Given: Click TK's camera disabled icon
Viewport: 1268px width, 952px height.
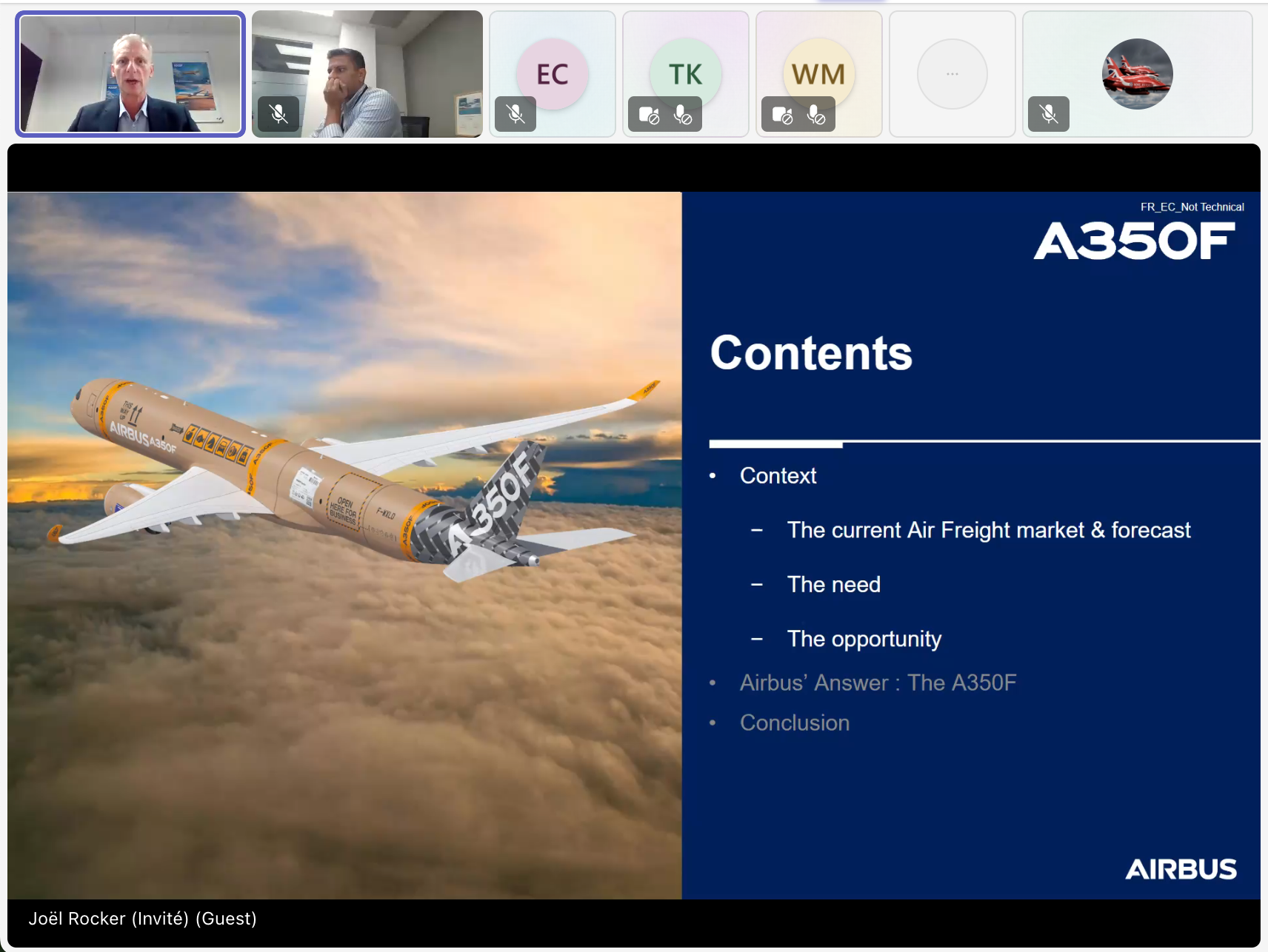Looking at the screenshot, I should click(x=649, y=115).
